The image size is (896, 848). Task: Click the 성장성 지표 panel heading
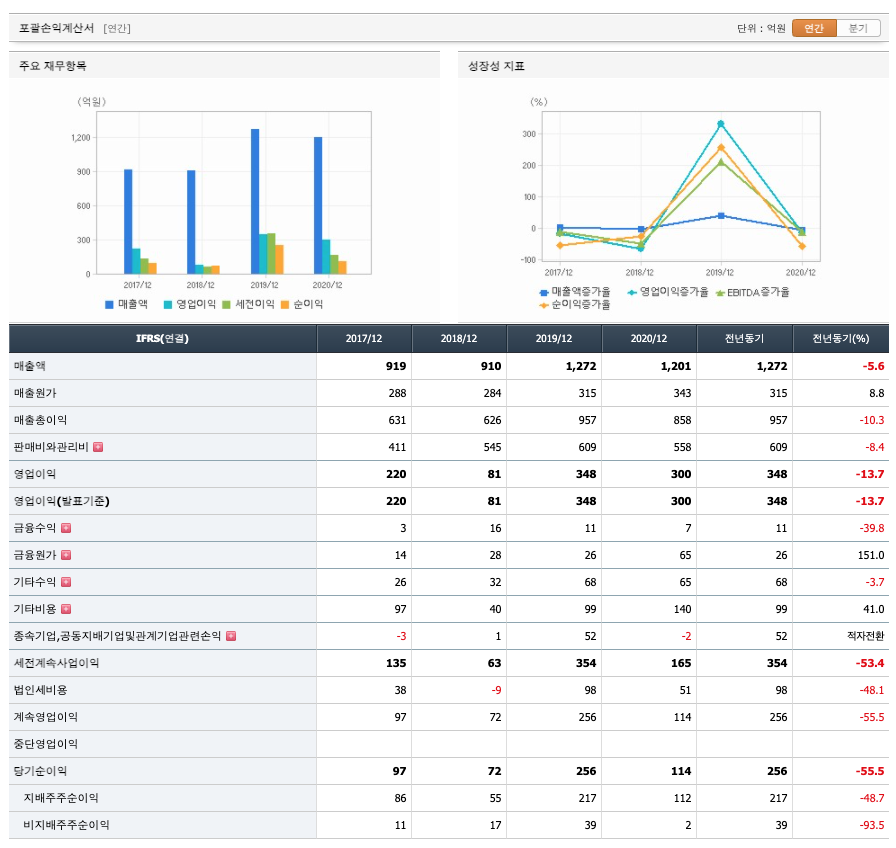(x=496, y=66)
